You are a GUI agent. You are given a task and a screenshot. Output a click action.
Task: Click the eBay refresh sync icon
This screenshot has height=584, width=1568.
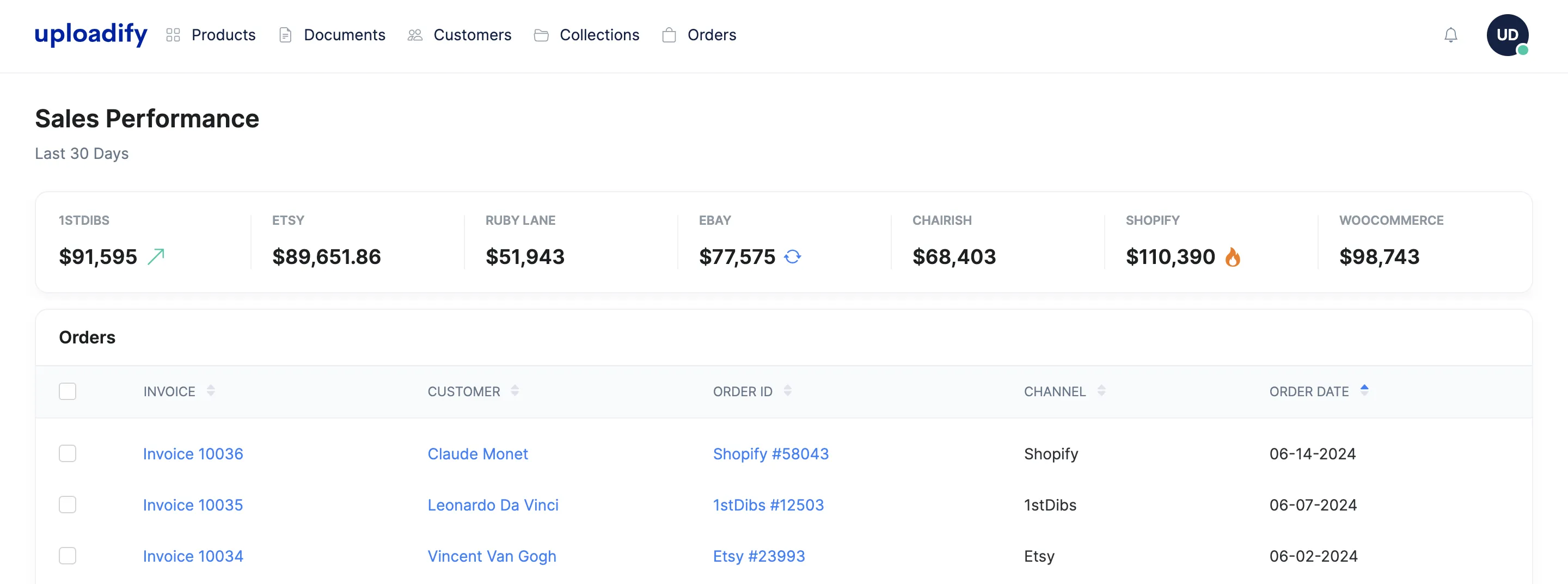[793, 257]
